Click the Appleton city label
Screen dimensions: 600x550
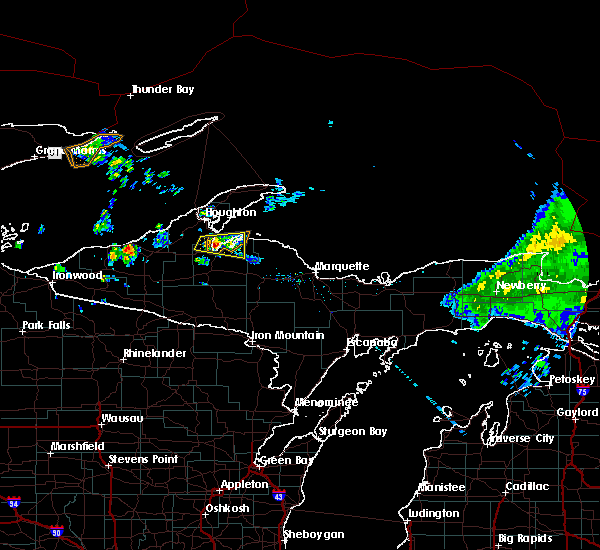(245, 485)
